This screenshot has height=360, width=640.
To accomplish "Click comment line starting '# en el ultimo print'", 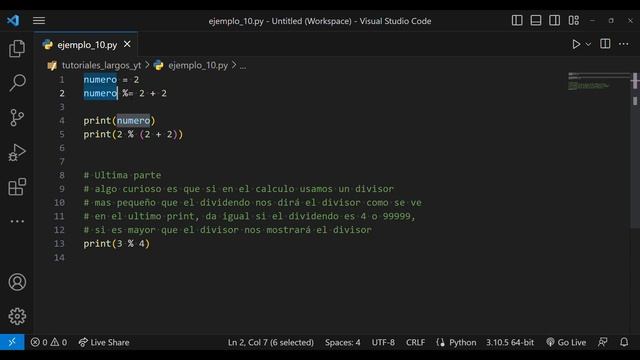I will (x=250, y=216).
